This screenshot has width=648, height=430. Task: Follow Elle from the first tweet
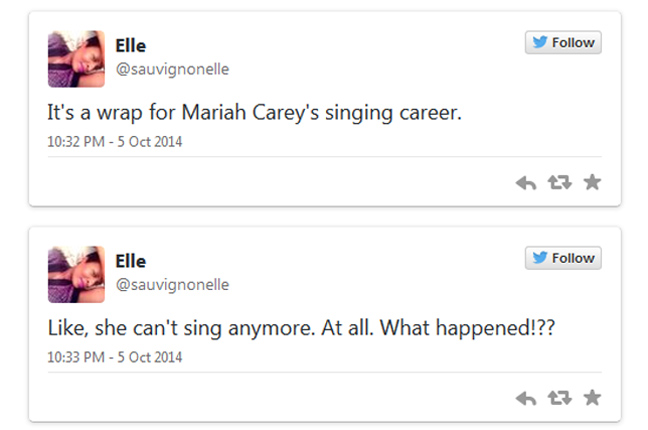(563, 42)
